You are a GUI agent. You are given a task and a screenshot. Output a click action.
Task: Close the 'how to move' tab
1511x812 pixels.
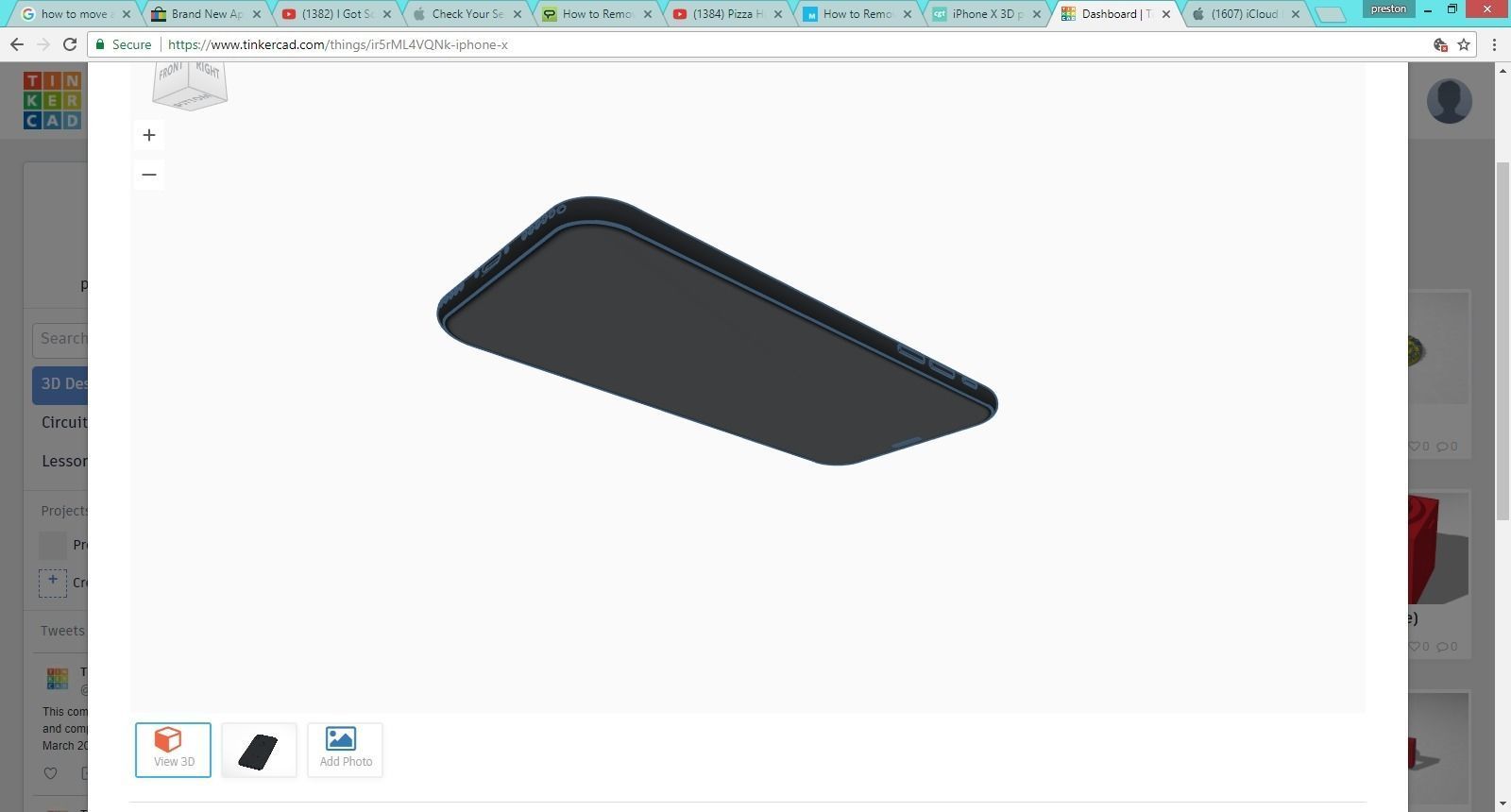pyautogui.click(x=126, y=14)
